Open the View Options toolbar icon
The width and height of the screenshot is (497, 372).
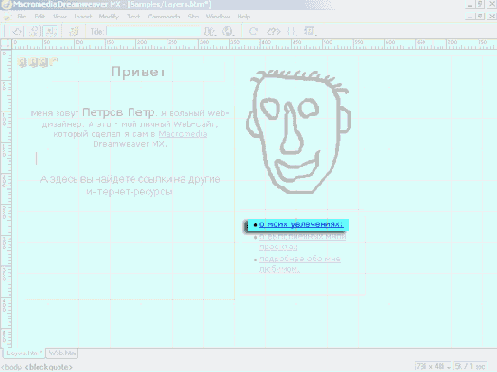[x=310, y=31]
